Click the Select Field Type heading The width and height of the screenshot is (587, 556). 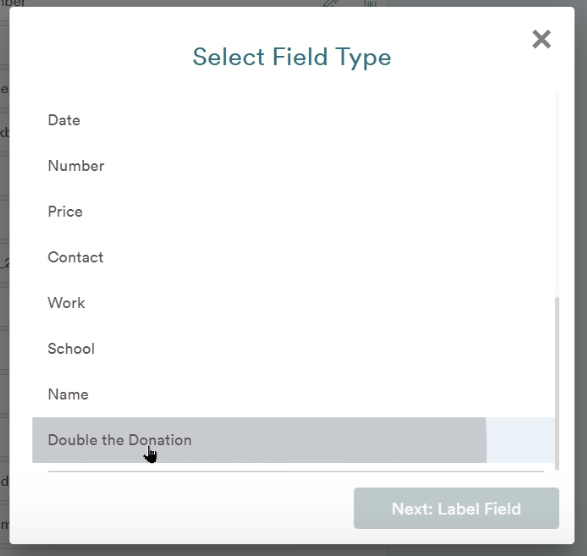click(292, 57)
